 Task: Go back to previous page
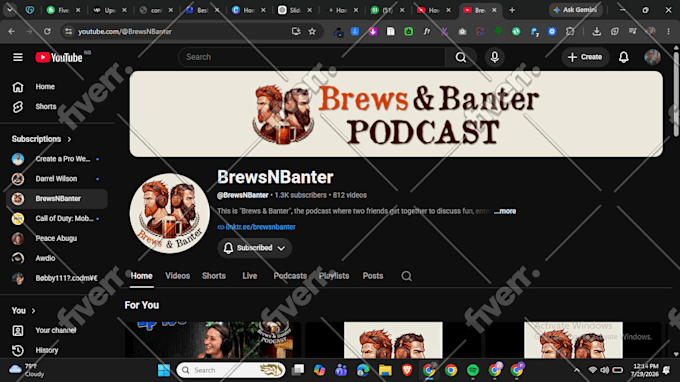point(12,31)
